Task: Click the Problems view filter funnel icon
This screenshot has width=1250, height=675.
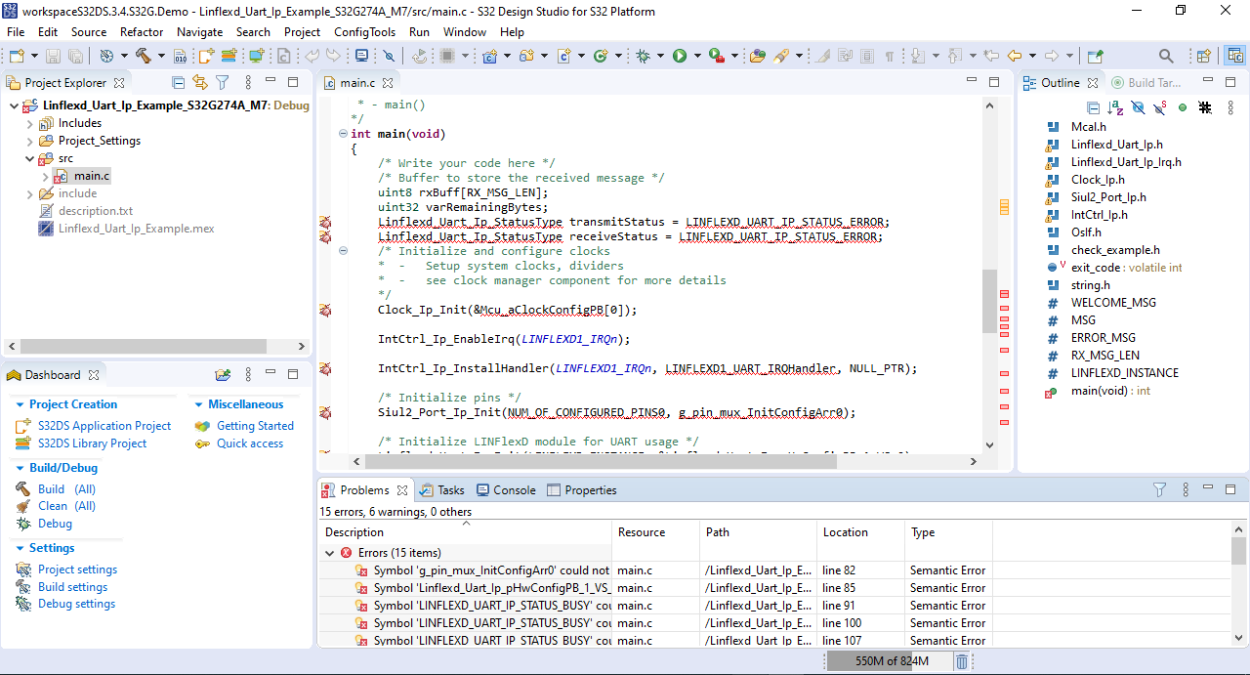Action: click(1160, 490)
